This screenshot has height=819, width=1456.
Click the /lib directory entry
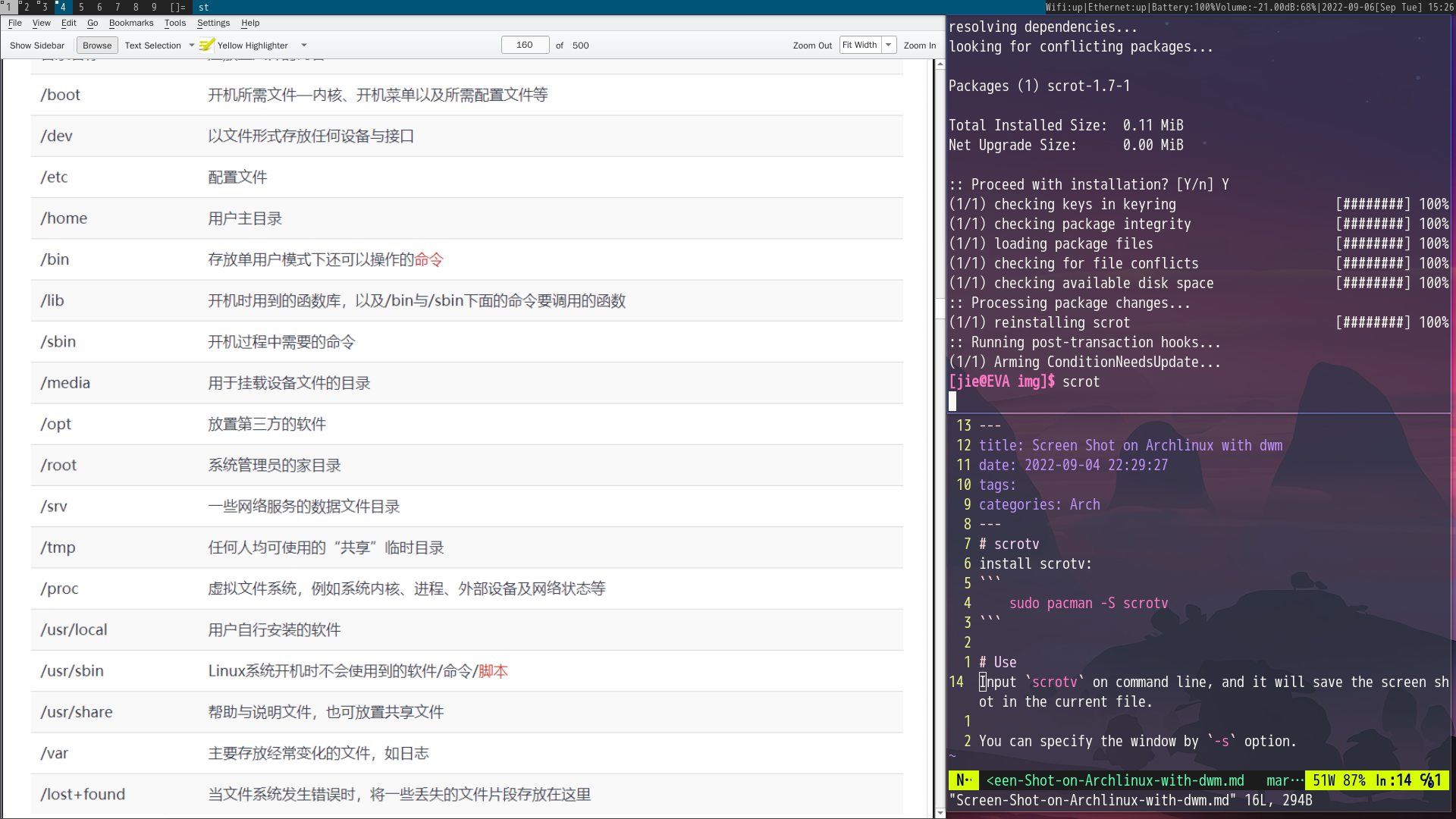(52, 300)
